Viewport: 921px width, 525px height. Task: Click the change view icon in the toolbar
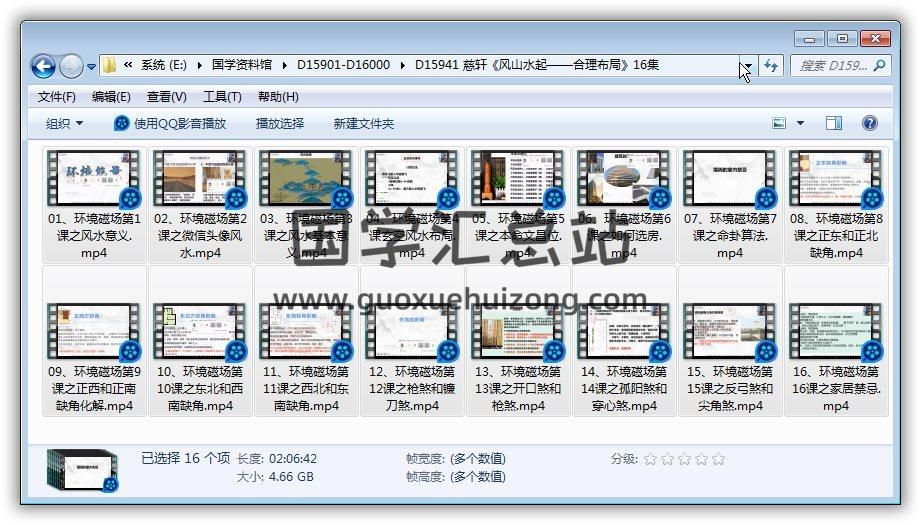click(779, 123)
